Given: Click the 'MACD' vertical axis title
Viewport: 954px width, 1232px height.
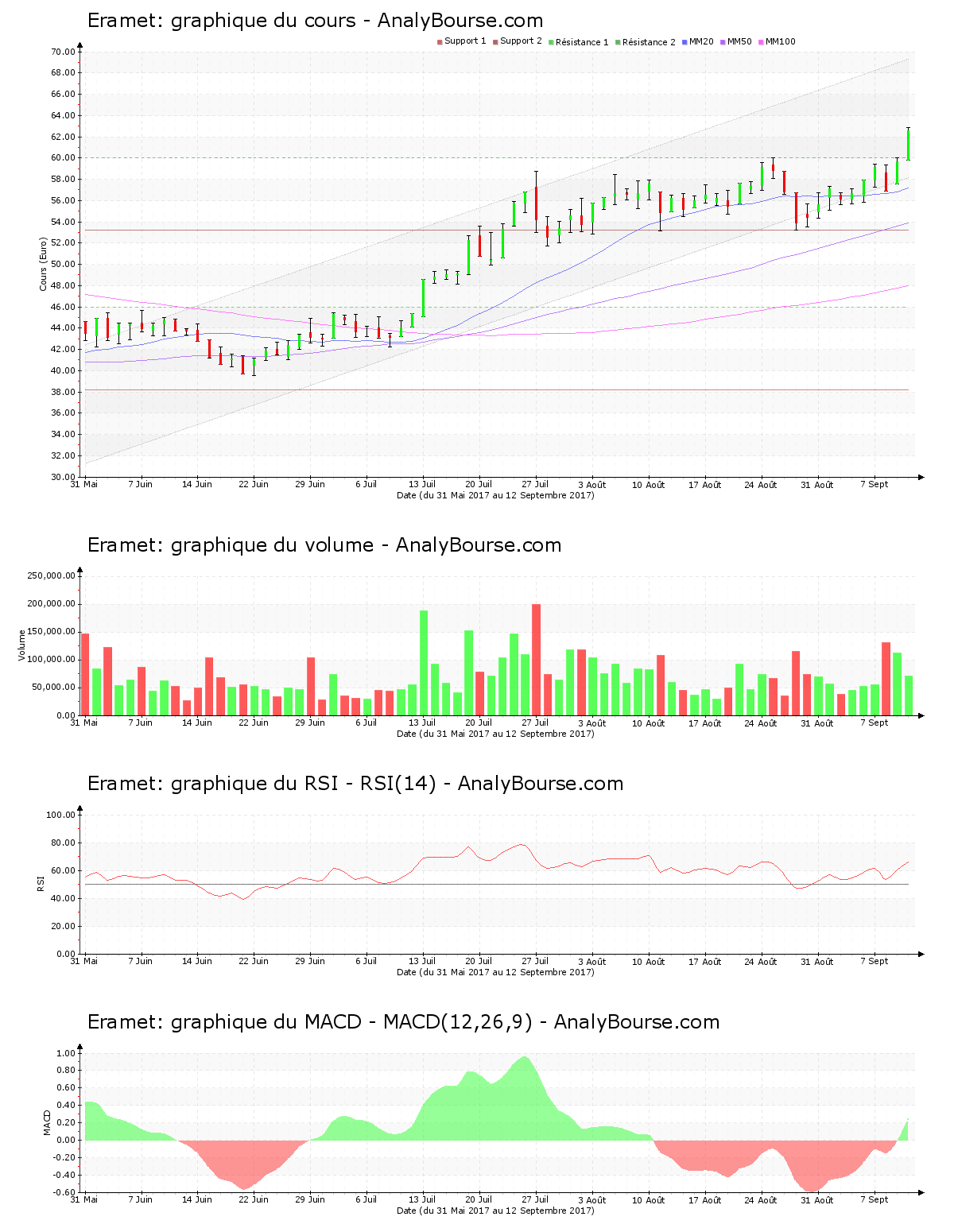Looking at the screenshot, I should pos(46,1122).
